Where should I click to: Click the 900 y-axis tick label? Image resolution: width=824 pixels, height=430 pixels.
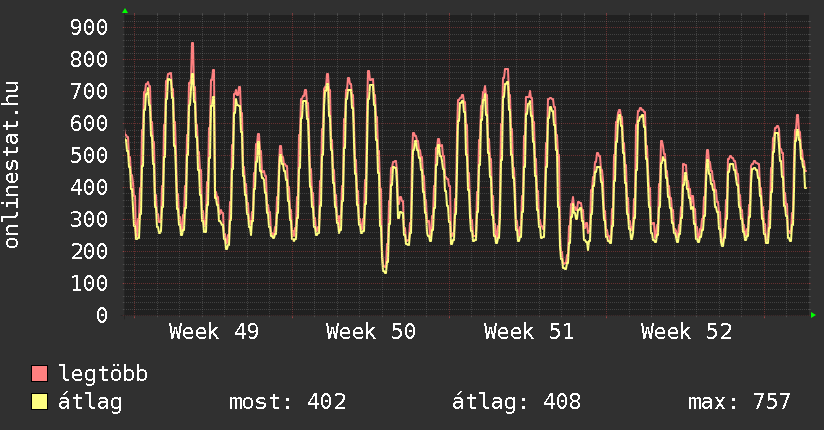point(89,27)
